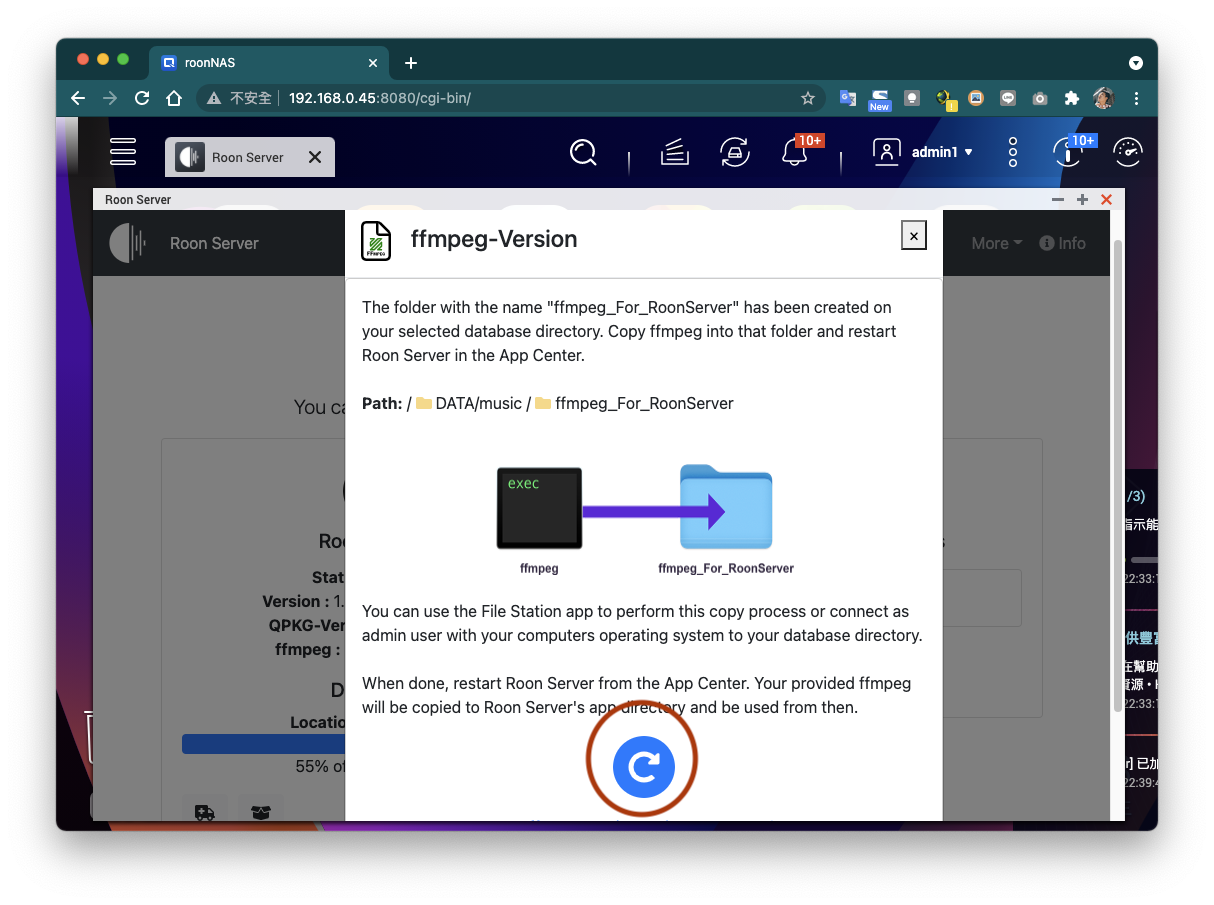Bookmark this page with the star icon
The width and height of the screenshot is (1214, 905).
(808, 98)
